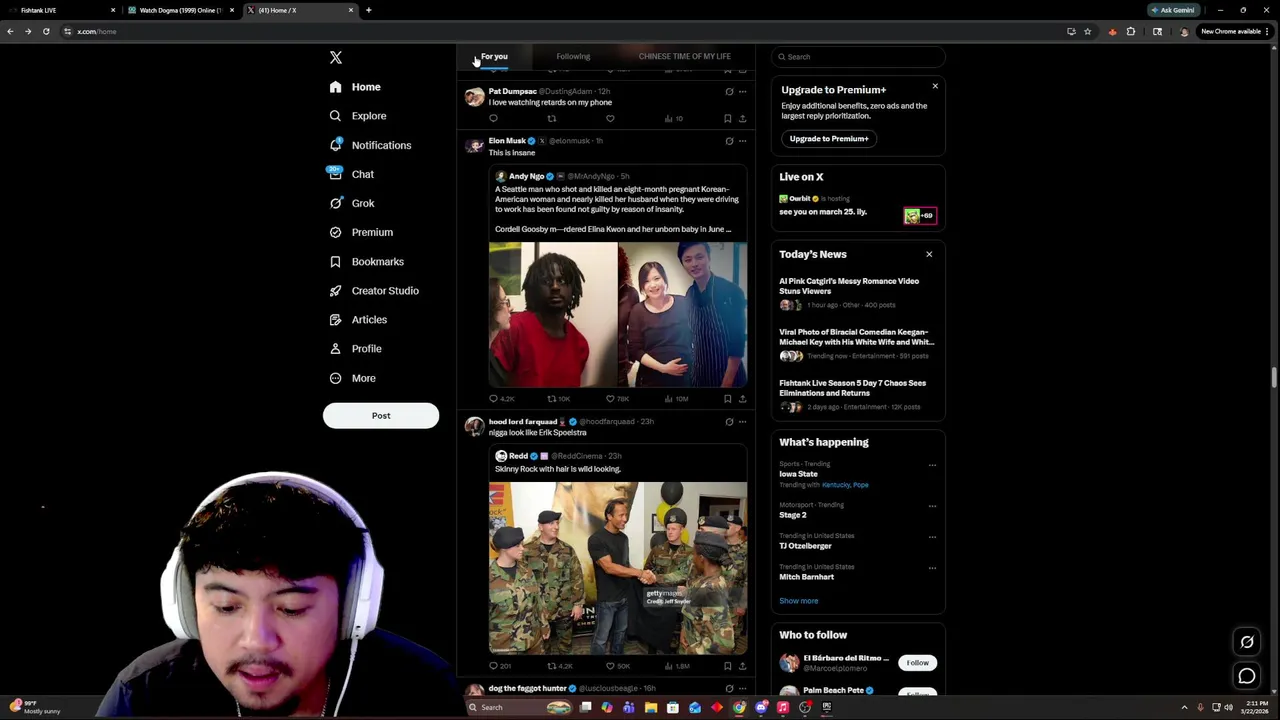
Task: Open Notifications in the sidebar
Action: click(370, 145)
